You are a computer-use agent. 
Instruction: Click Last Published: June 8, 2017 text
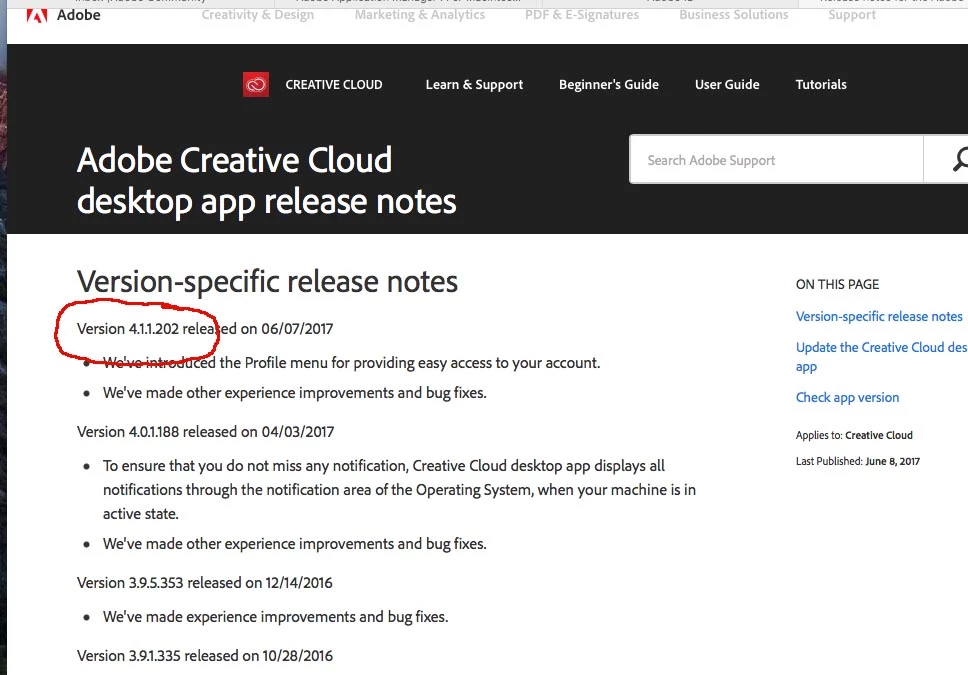(x=857, y=461)
